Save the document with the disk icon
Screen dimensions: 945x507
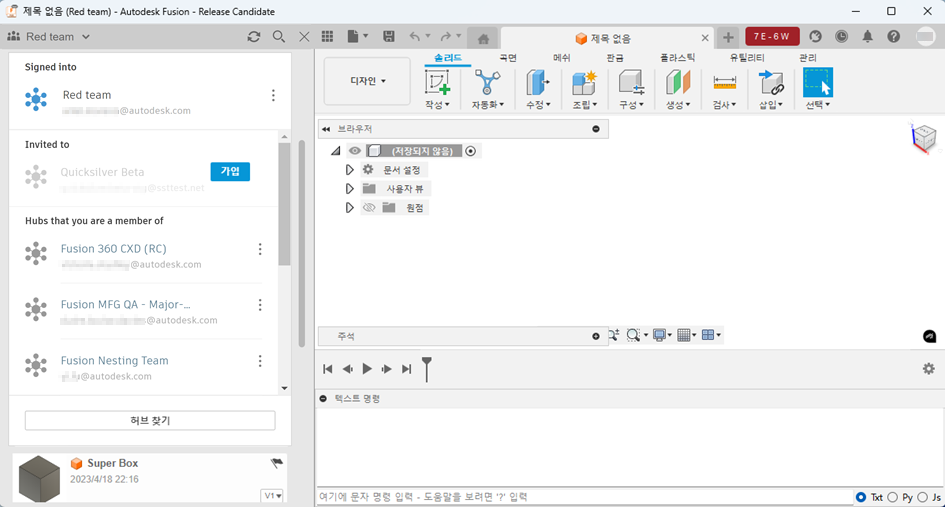pos(389,37)
